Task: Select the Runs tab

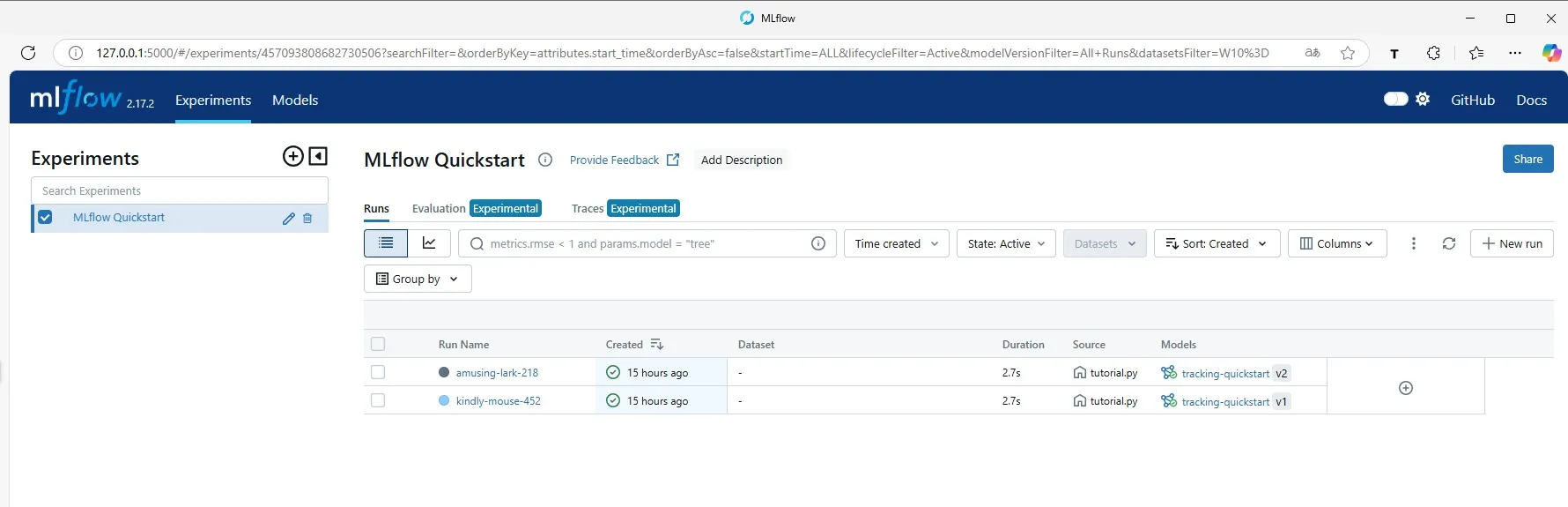Action: click(376, 208)
